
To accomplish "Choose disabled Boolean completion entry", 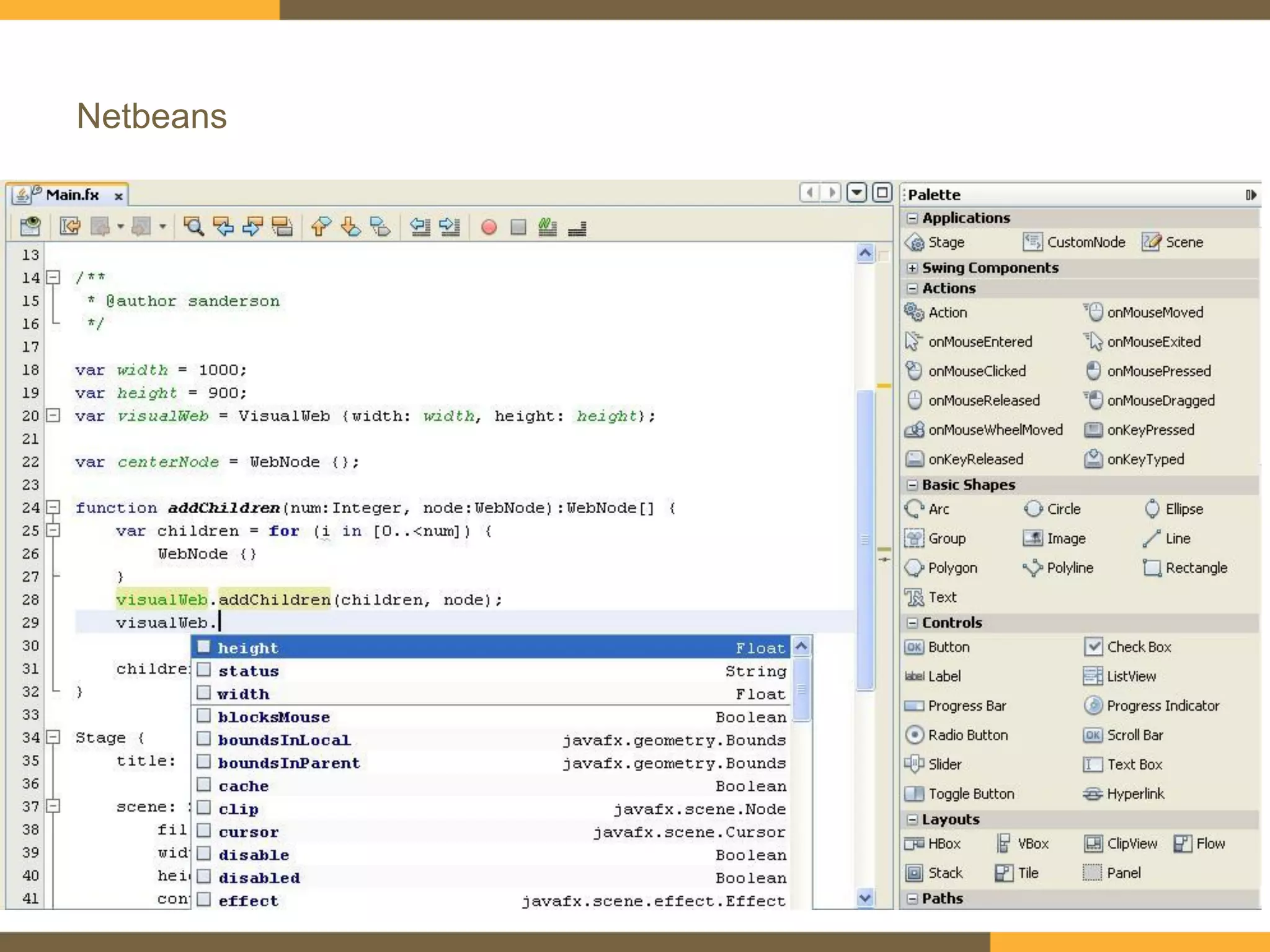I will tap(491, 878).
